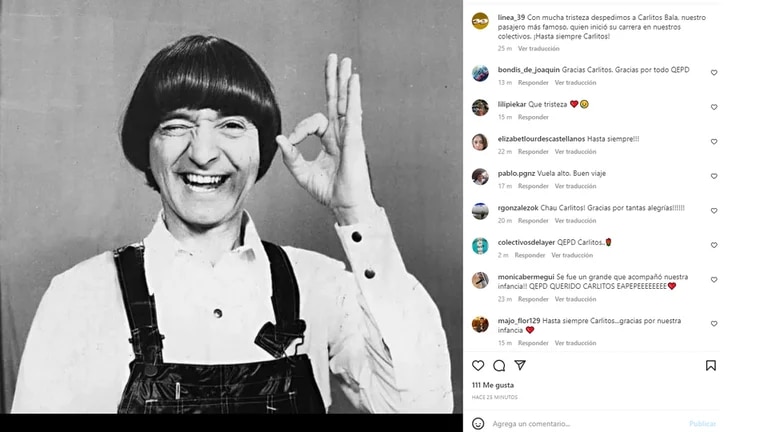The image size is (768, 432).
Task: Open the linea_39 username link
Action: (x=514, y=17)
